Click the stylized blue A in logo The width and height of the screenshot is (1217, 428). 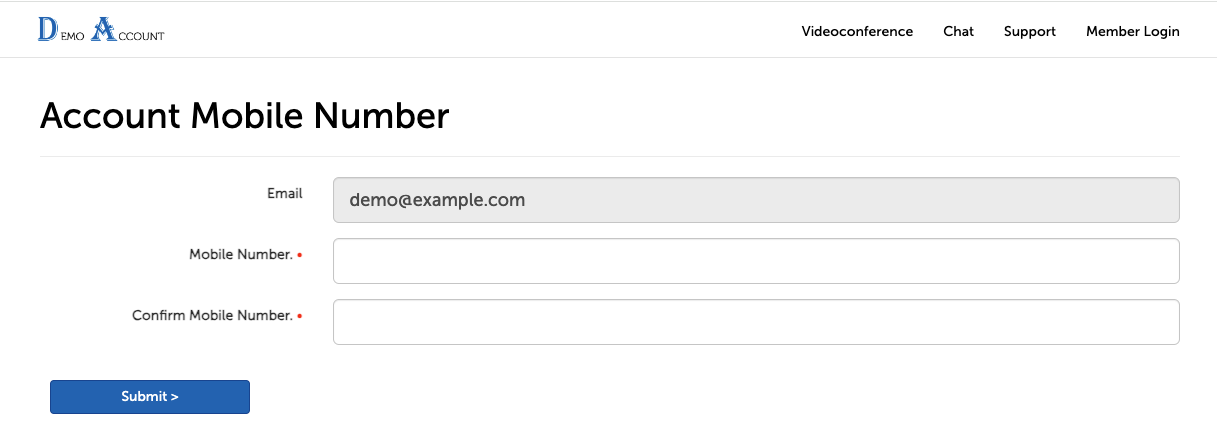click(102, 30)
